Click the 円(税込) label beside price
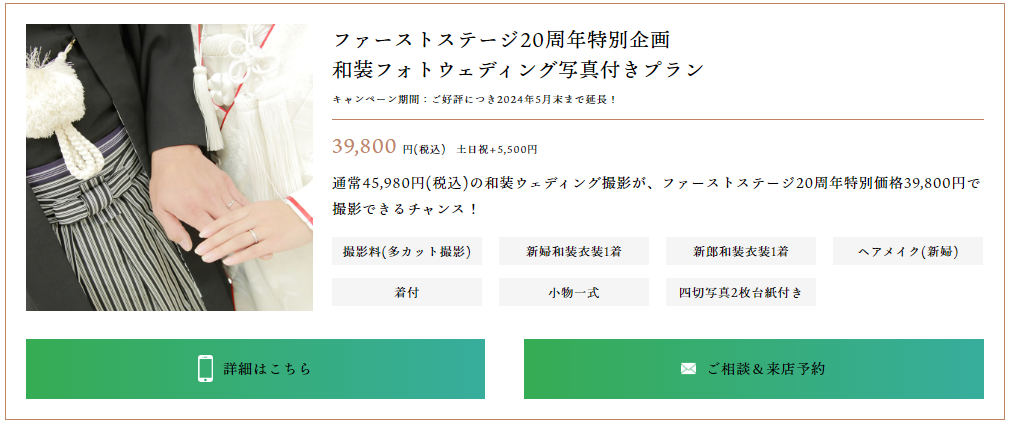 [423, 150]
